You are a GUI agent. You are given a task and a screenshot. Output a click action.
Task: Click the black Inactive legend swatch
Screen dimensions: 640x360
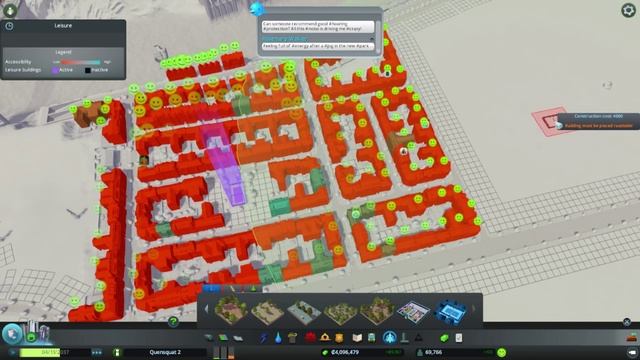87,70
